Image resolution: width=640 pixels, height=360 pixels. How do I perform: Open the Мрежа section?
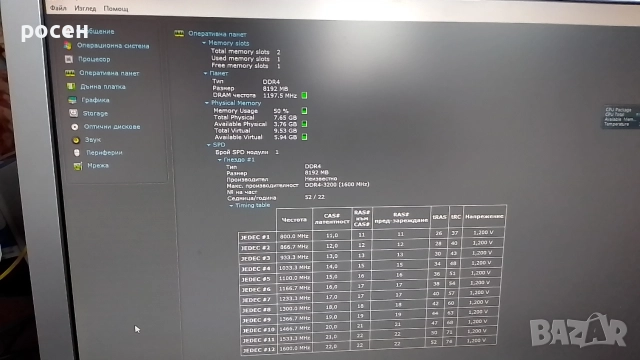click(98, 166)
